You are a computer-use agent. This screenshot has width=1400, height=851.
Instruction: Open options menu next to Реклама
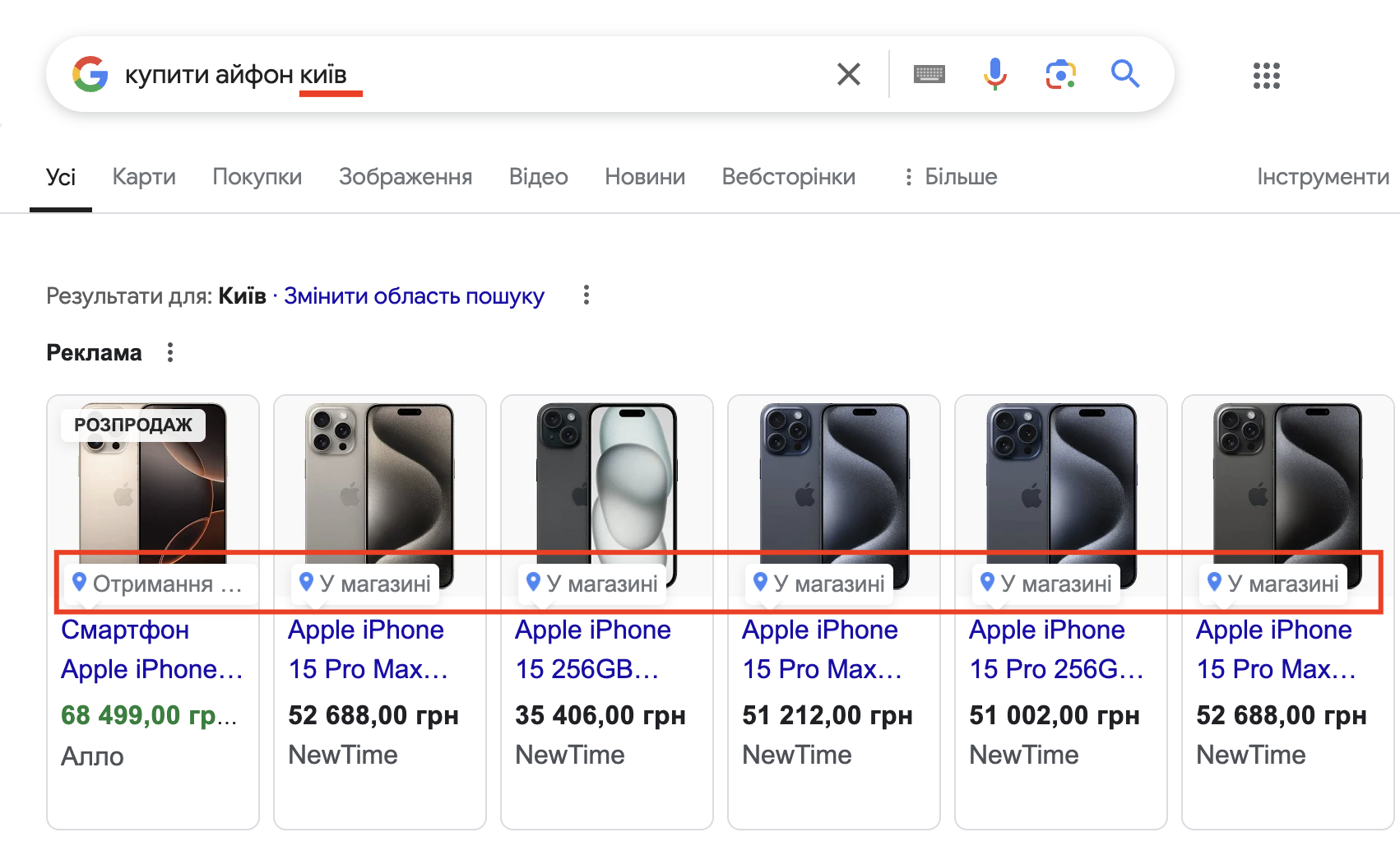click(x=170, y=353)
